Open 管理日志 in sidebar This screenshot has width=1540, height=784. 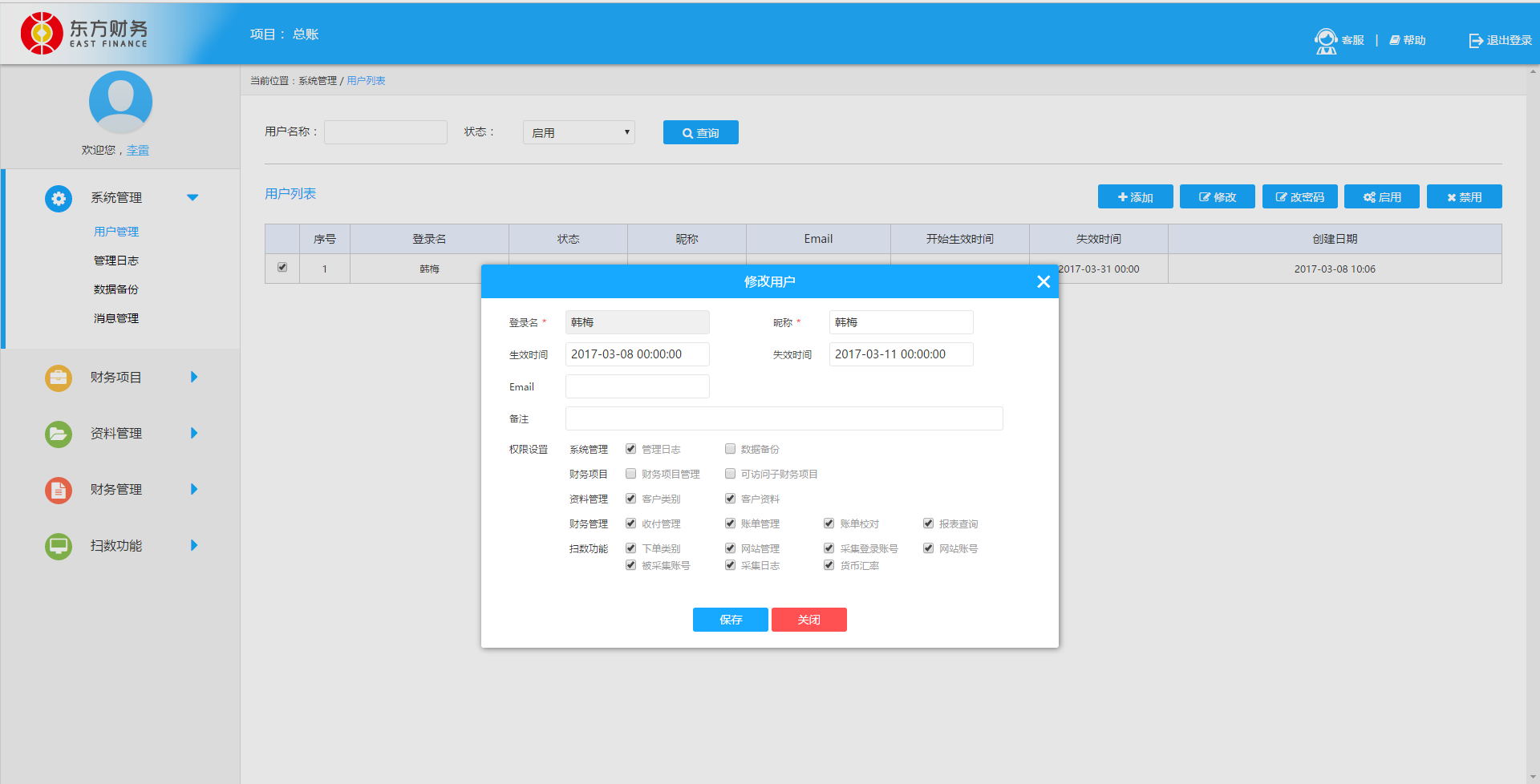tap(116, 261)
